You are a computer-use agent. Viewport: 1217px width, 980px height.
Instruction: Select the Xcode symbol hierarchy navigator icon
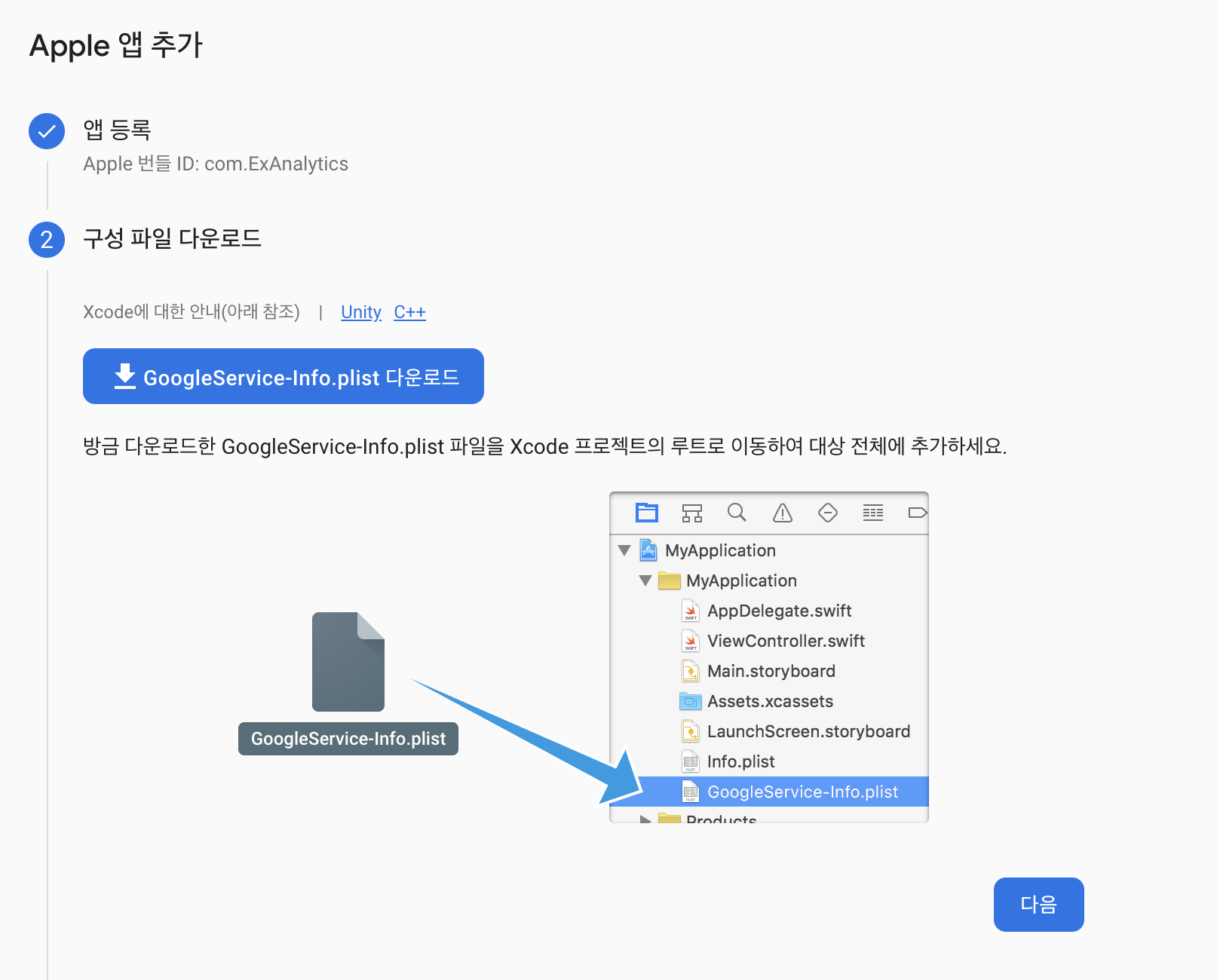click(x=692, y=513)
